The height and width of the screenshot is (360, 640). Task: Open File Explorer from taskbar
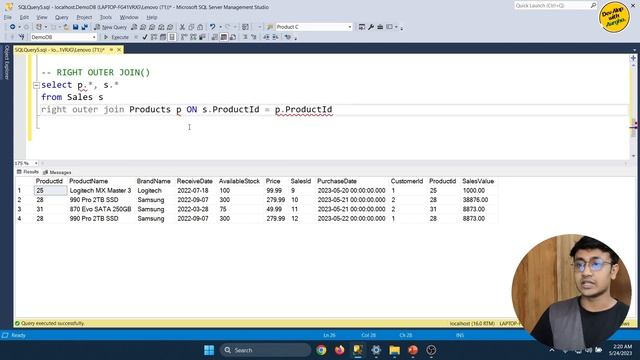(394, 350)
